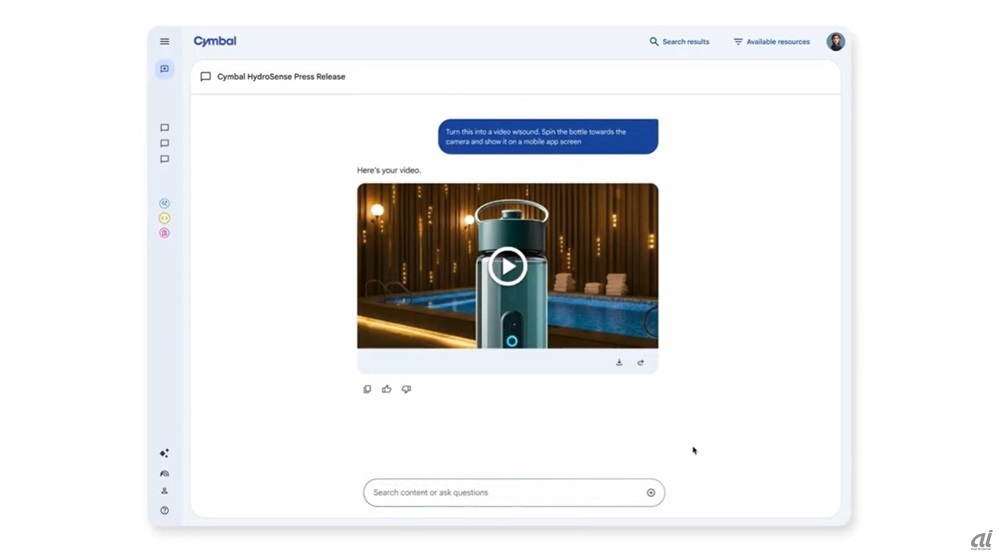Click the Cymbal logo
Screen dimensions: 1000x558
coord(215,42)
